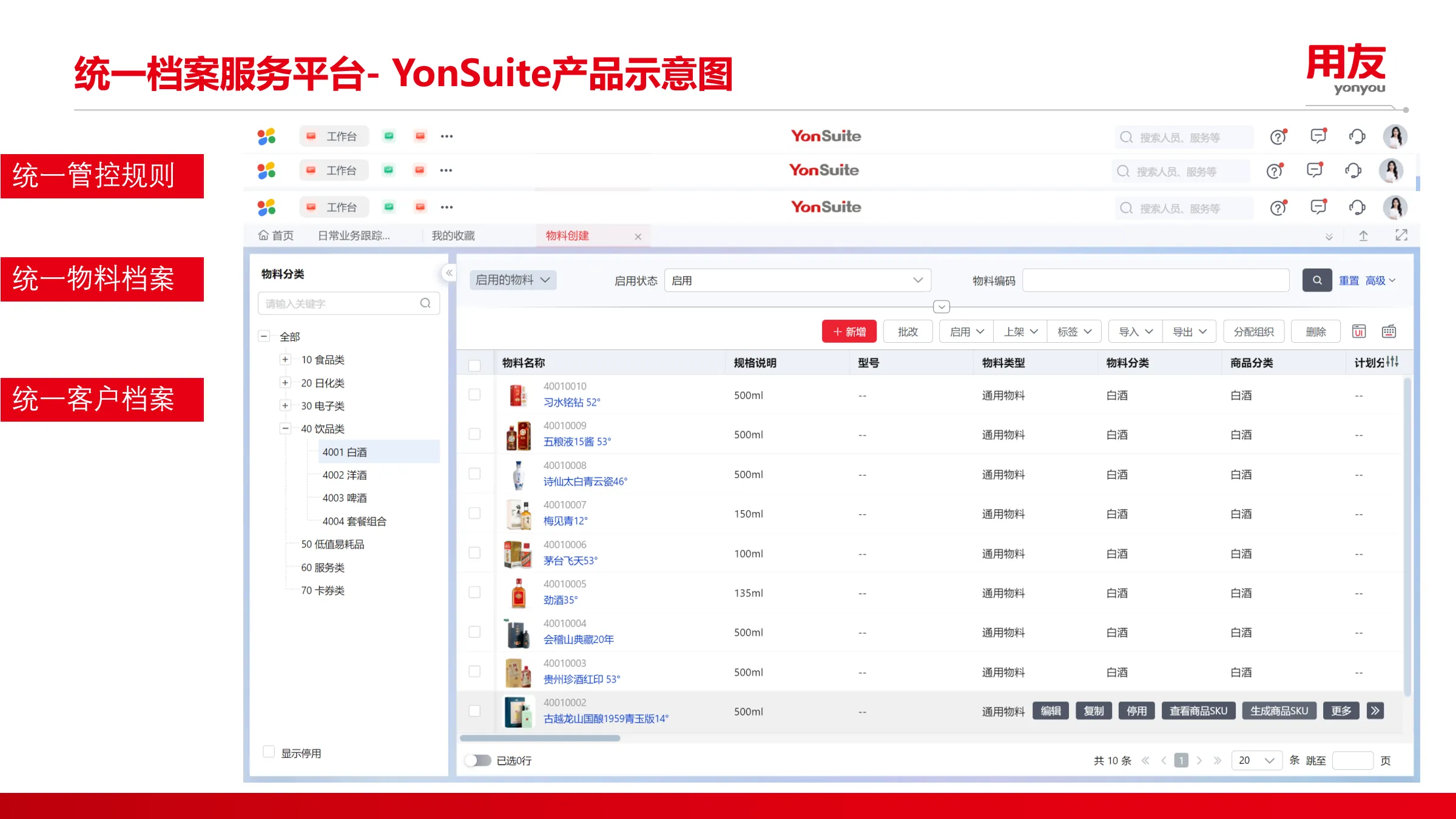Select 4003 啤酒 category
The height and width of the screenshot is (819, 1456).
tap(345, 498)
